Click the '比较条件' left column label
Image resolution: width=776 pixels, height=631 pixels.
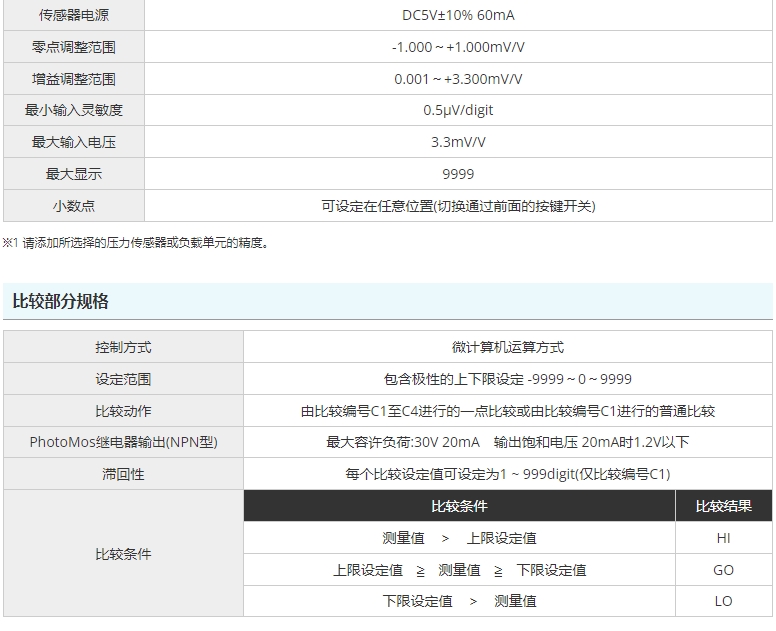click(123, 554)
